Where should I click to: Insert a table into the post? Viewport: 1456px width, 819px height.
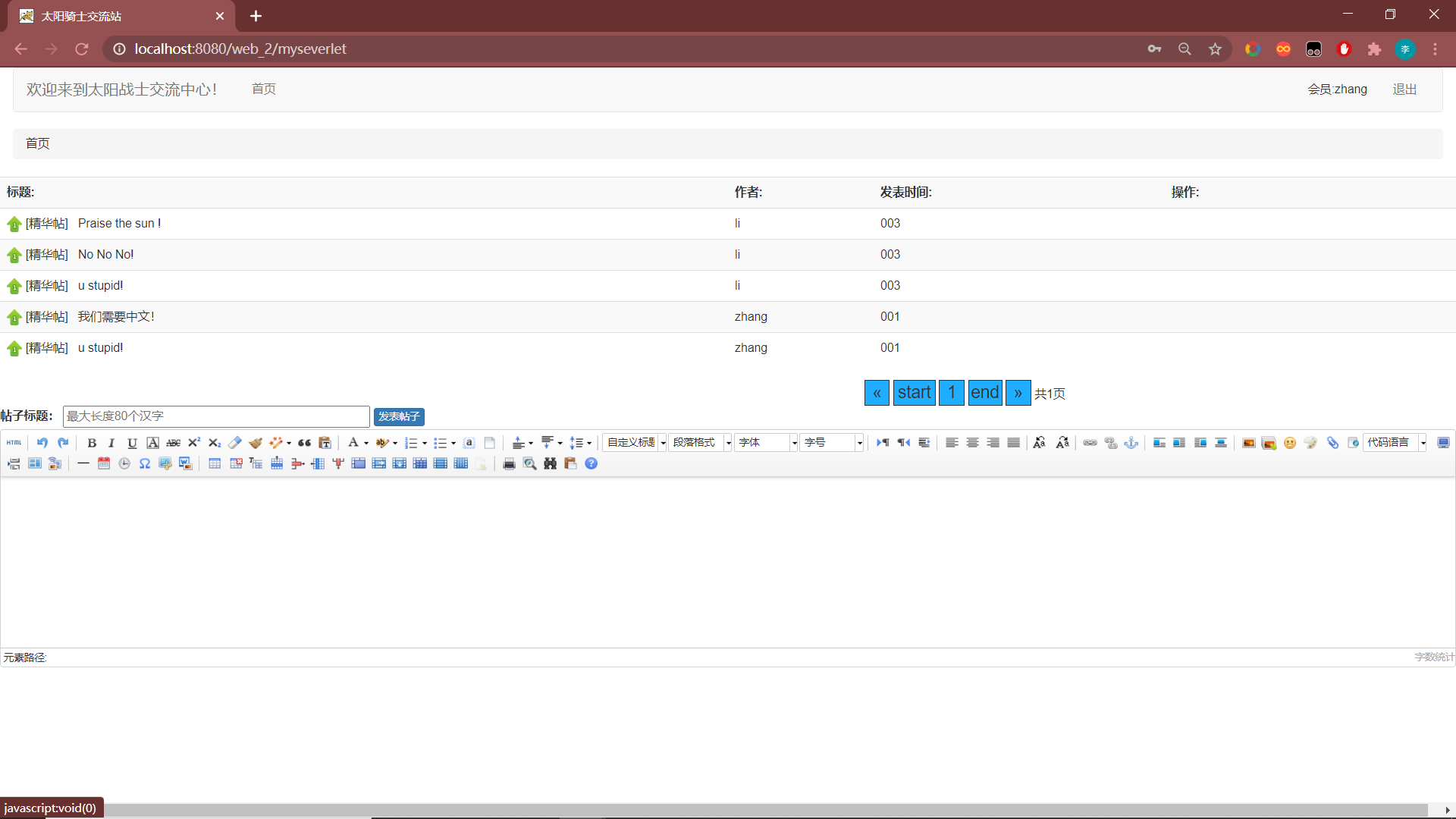215,463
